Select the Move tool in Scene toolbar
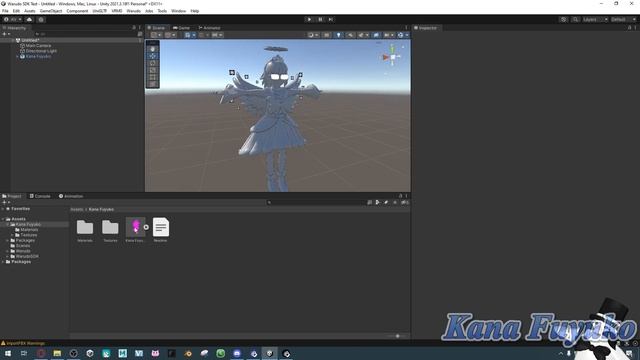640x360 pixels. pyautogui.click(x=153, y=56)
